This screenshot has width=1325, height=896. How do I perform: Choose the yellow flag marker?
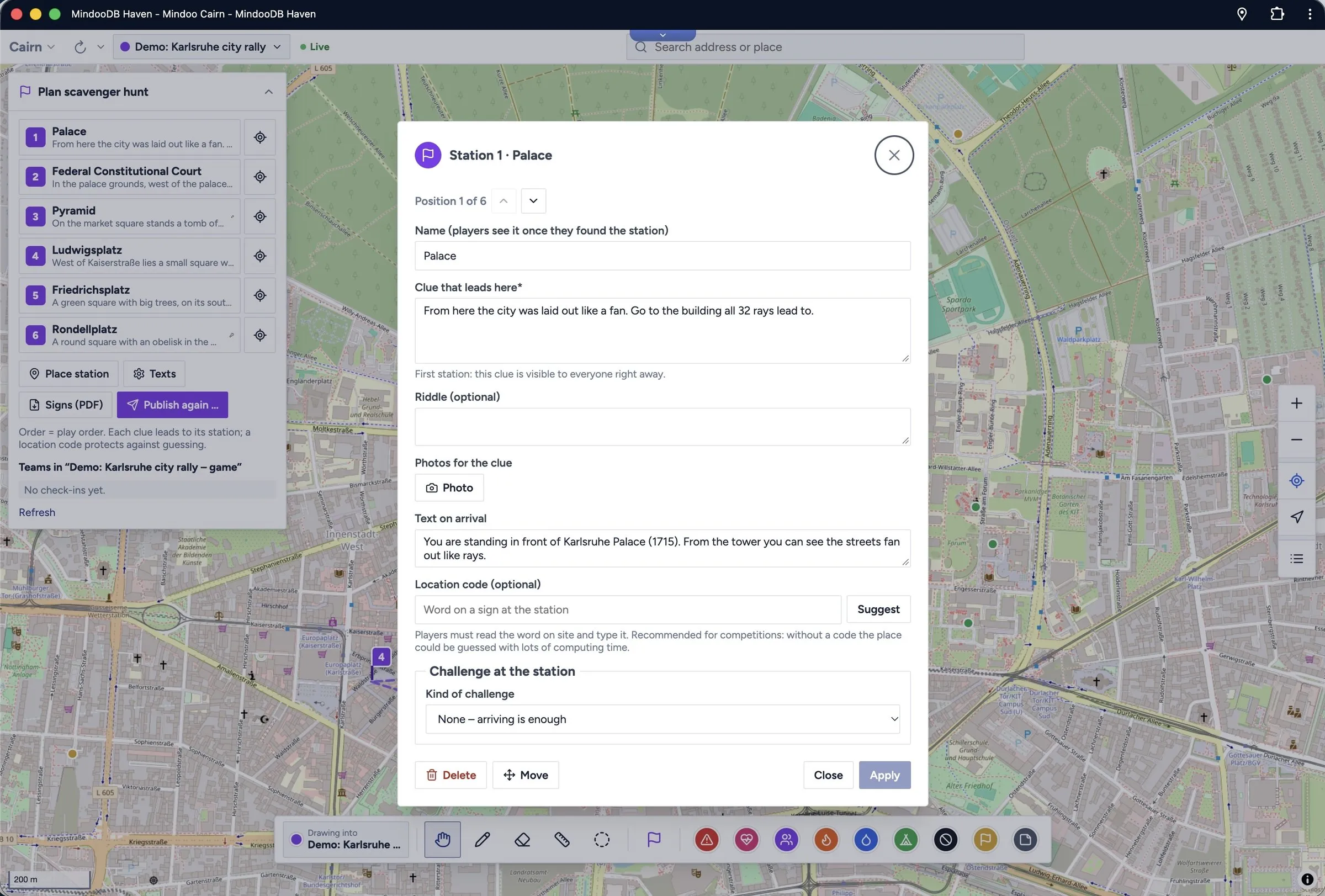[x=986, y=839]
